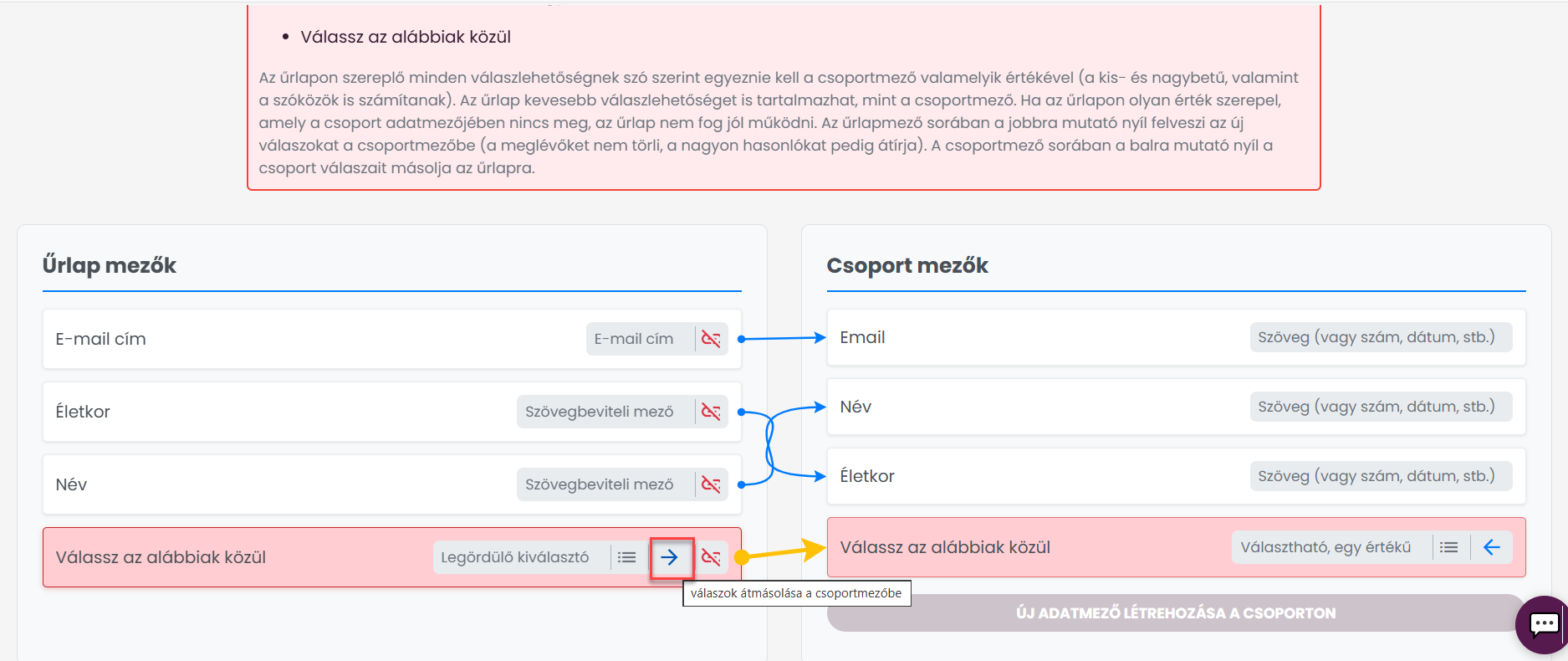Select the form row Válassz az alábbiak közül
This screenshot has width=1568, height=661.
coord(391,557)
